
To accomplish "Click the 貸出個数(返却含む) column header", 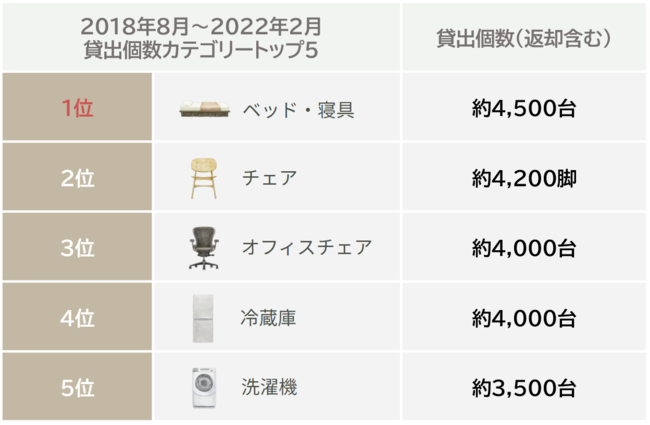I will tap(525, 38).
